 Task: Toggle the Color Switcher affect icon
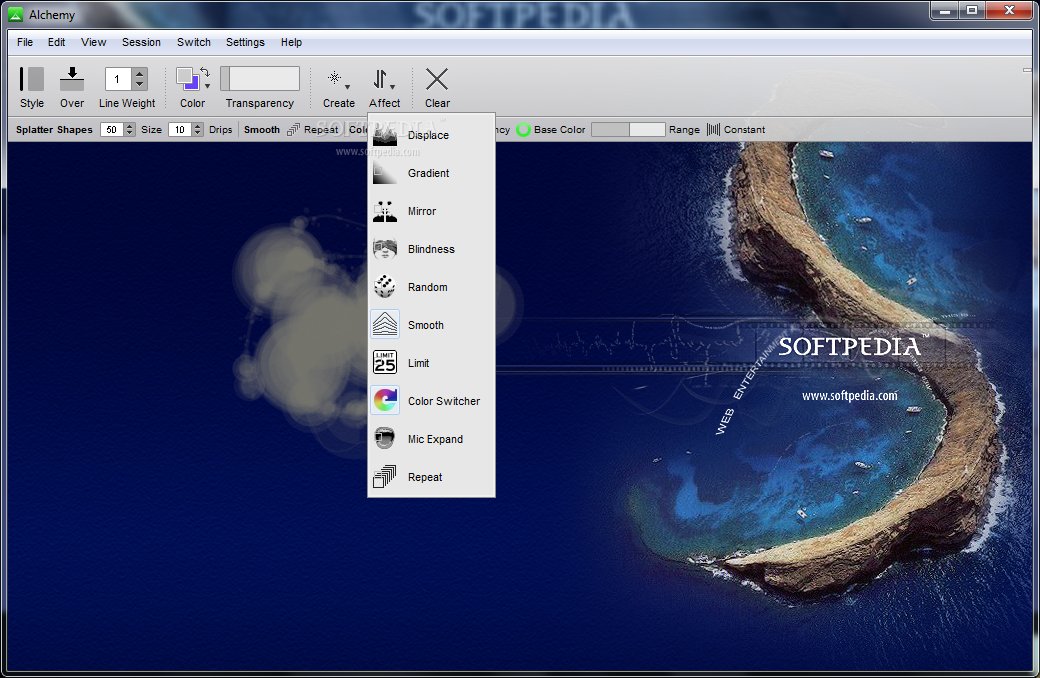point(385,401)
